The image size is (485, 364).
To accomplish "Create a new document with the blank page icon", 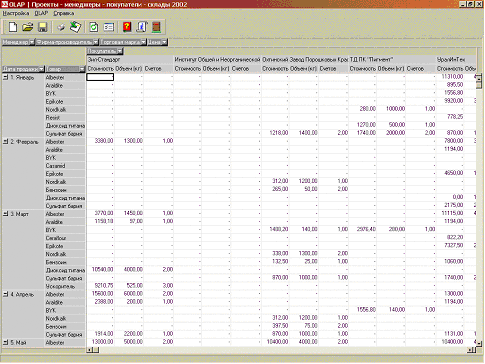I will click(13, 27).
